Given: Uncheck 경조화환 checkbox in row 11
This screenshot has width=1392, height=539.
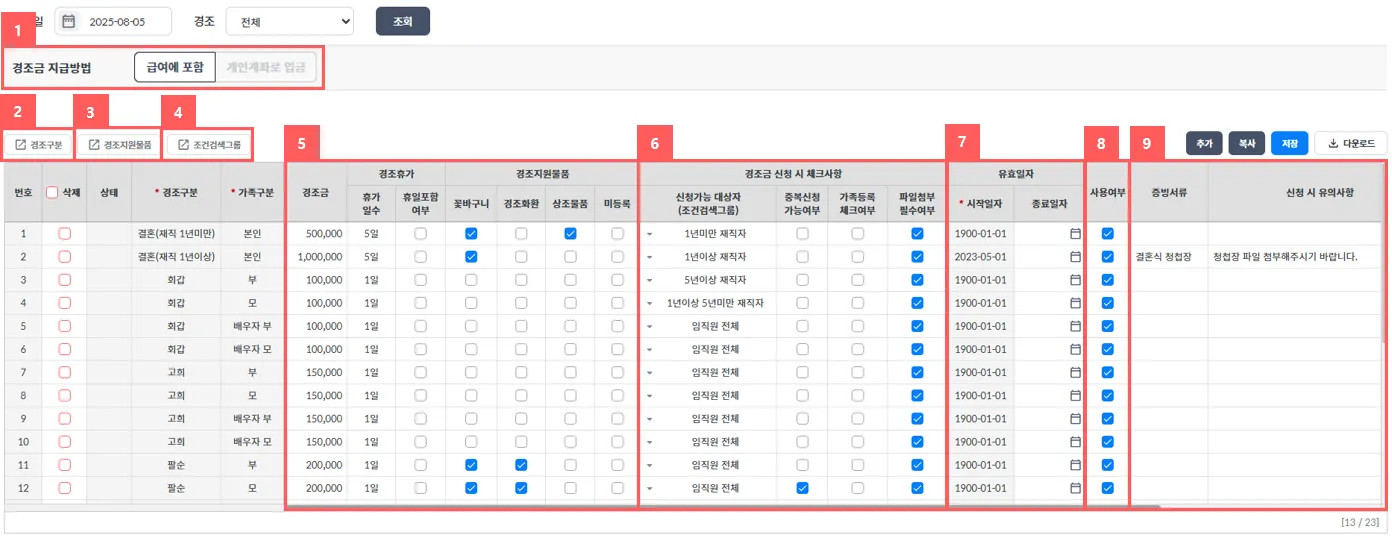Looking at the screenshot, I should pyautogui.click(x=521, y=465).
